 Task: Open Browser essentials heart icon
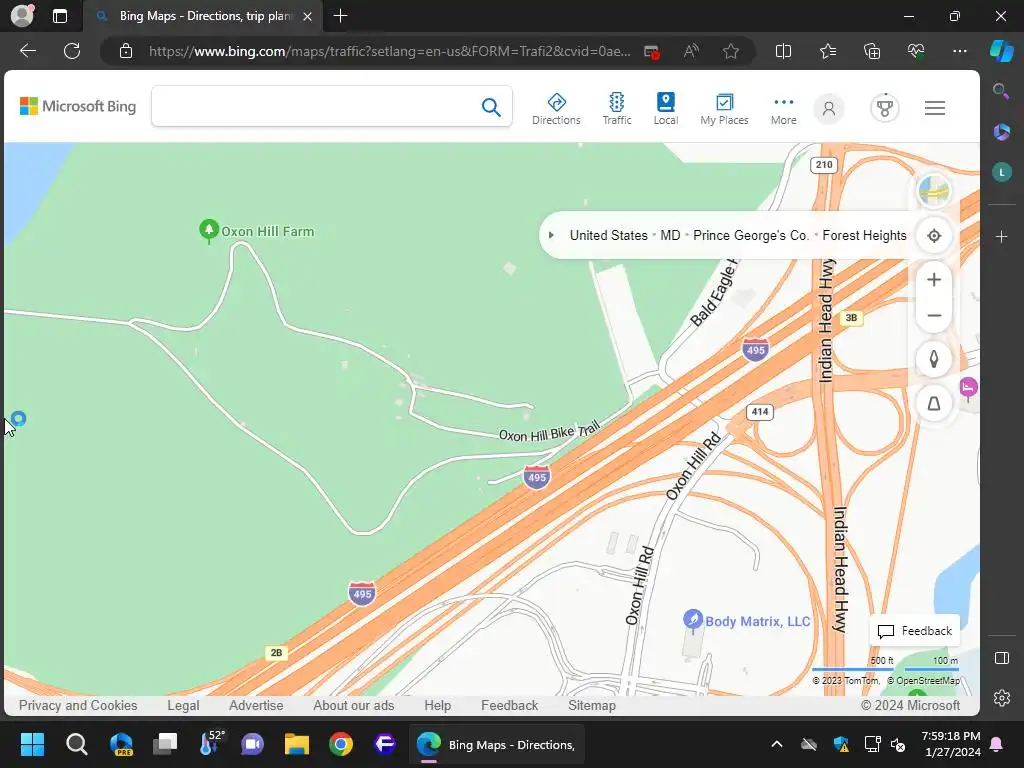point(916,51)
